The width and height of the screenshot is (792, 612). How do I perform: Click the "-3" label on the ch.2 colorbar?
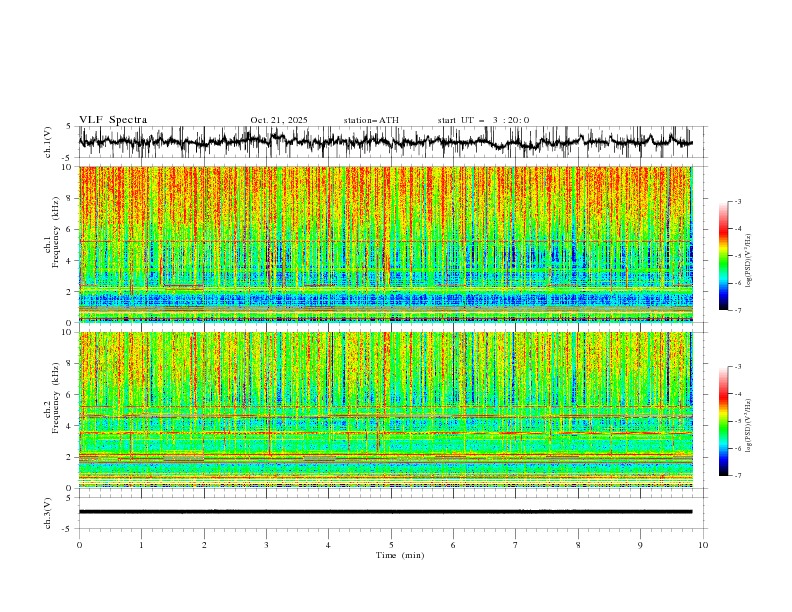[738, 367]
